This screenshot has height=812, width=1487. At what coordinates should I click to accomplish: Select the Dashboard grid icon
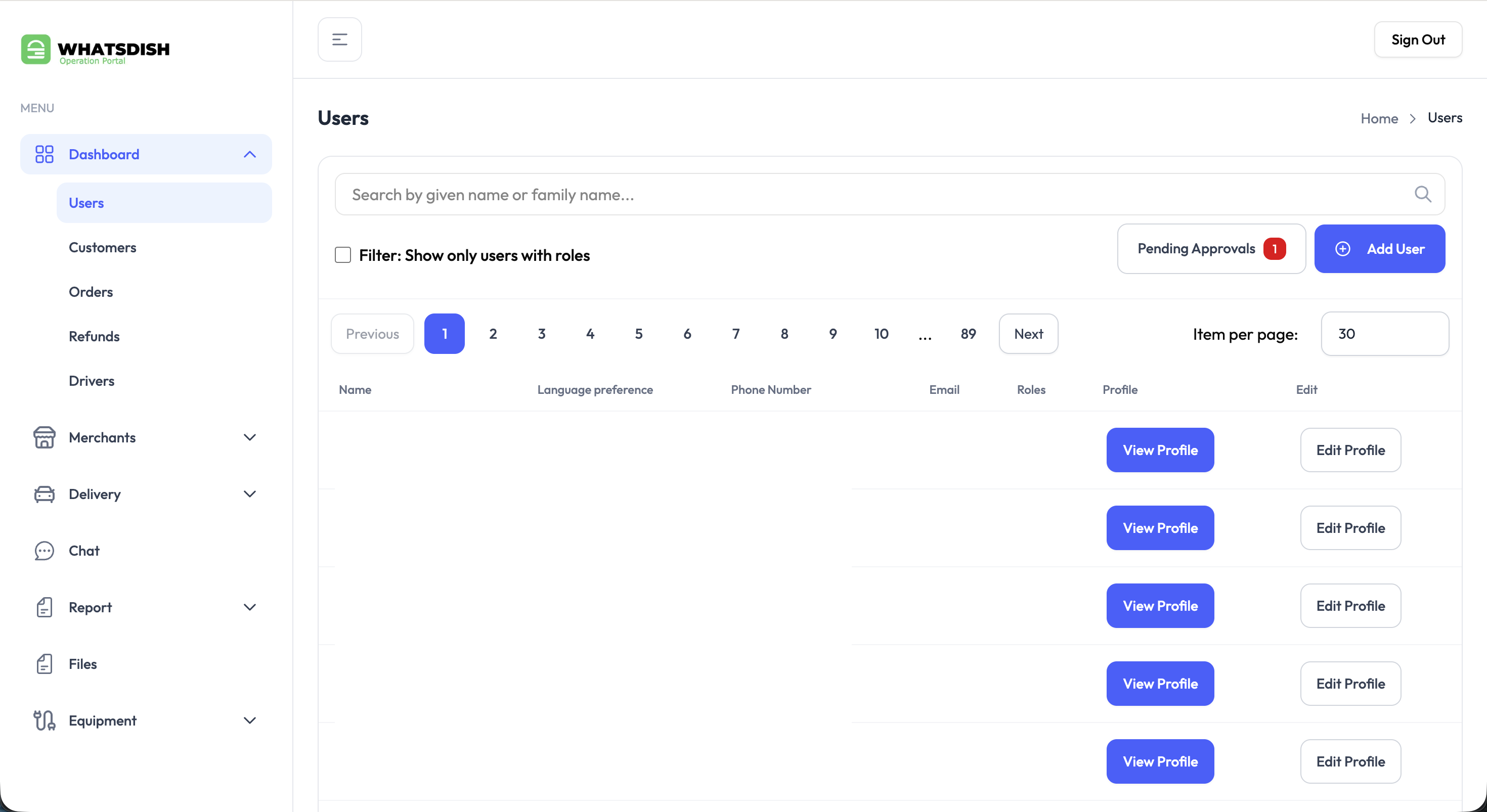coord(44,154)
